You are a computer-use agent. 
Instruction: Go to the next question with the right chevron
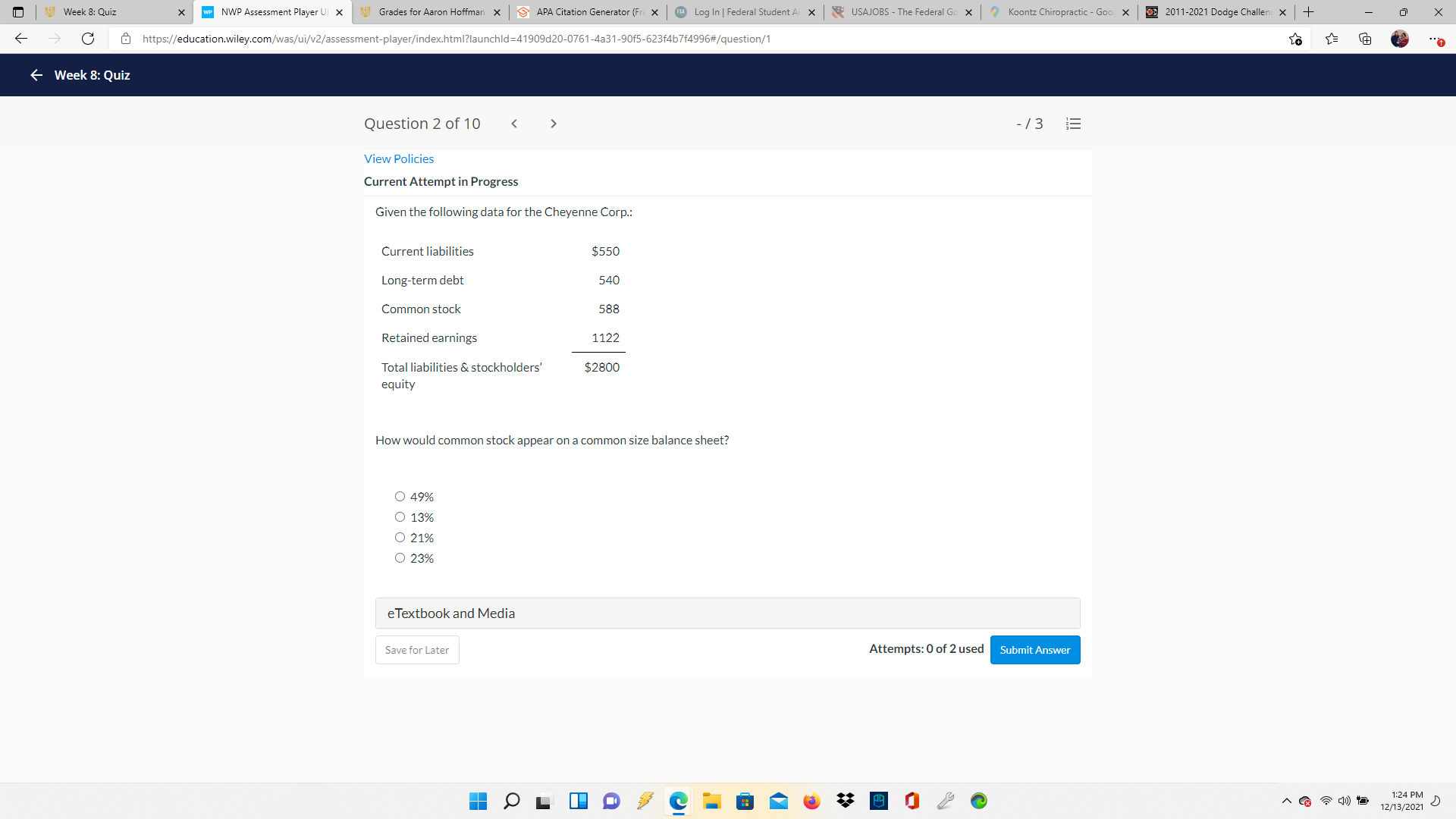point(554,123)
